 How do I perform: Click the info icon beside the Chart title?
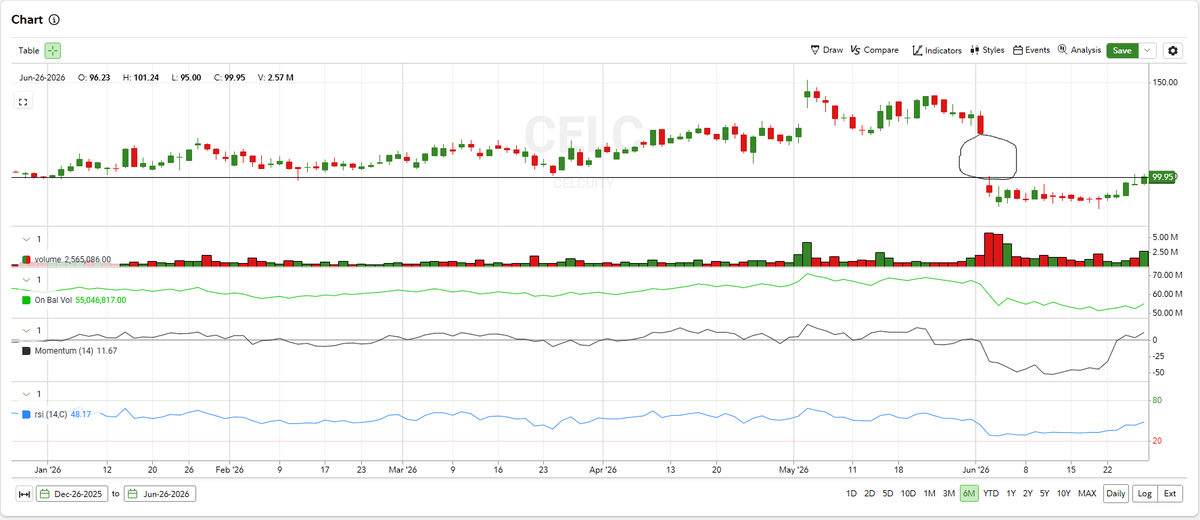(x=54, y=19)
